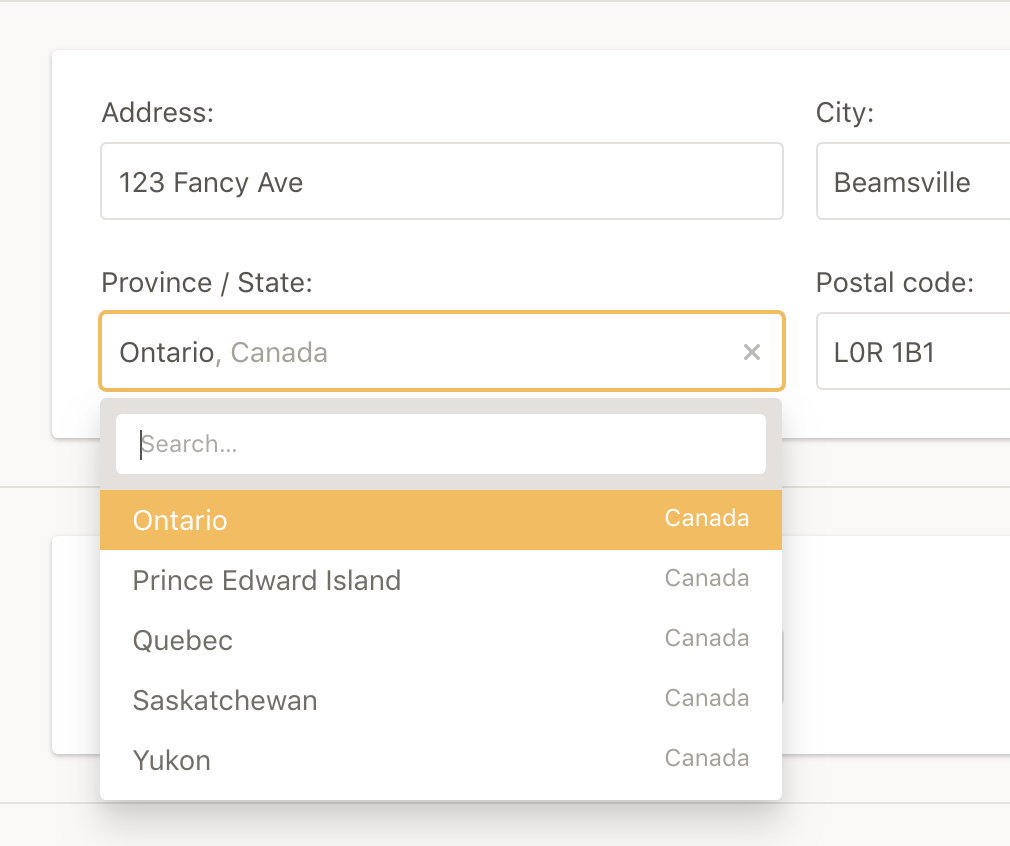This screenshot has width=1010, height=846.
Task: Edit the Address field with 123 Fancy Ave
Action: point(442,181)
